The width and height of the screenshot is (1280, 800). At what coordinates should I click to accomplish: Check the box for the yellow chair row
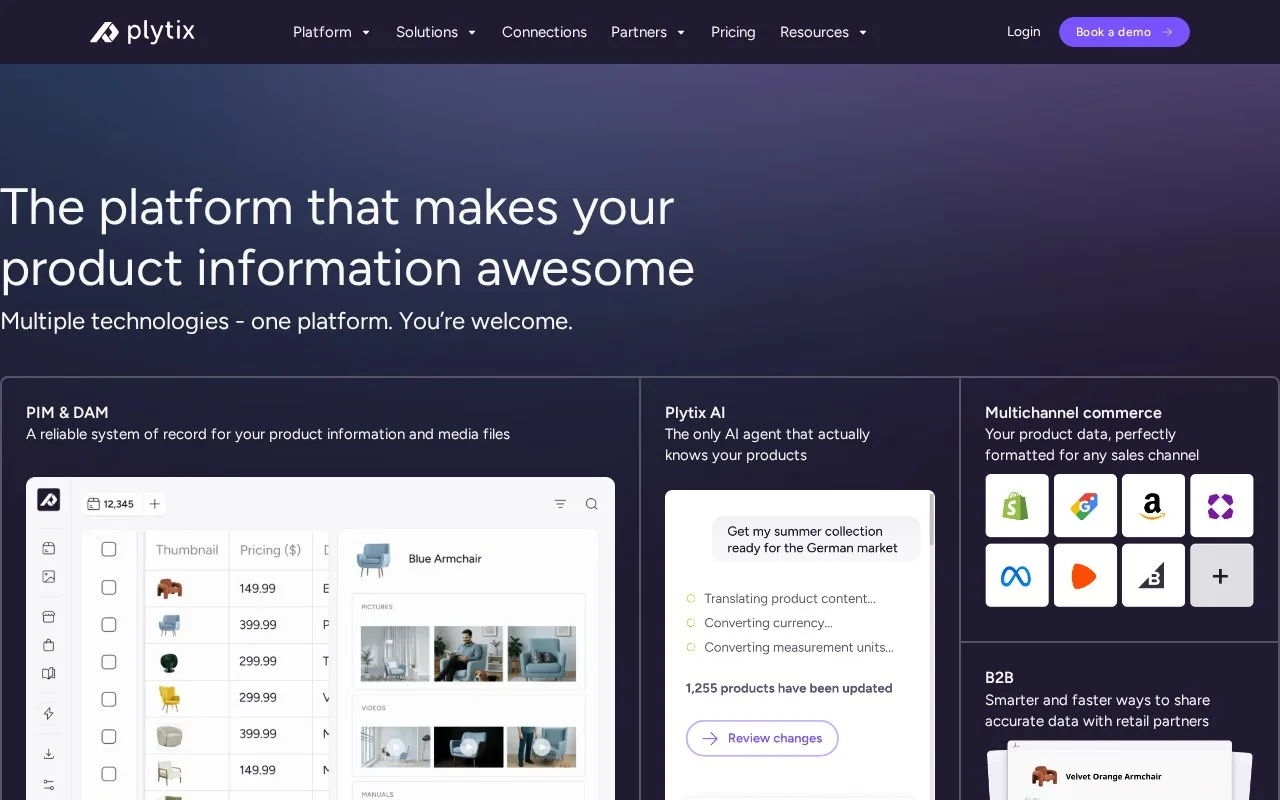[109, 699]
